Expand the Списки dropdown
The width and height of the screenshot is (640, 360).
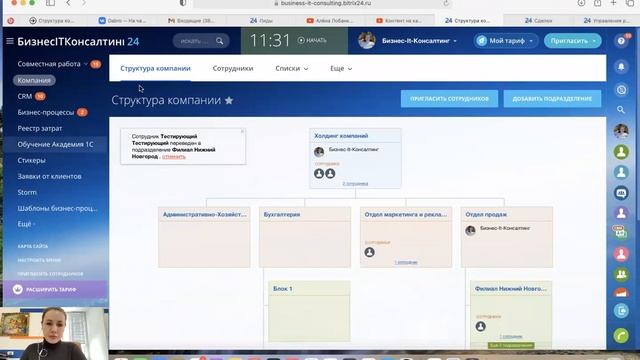(291, 69)
